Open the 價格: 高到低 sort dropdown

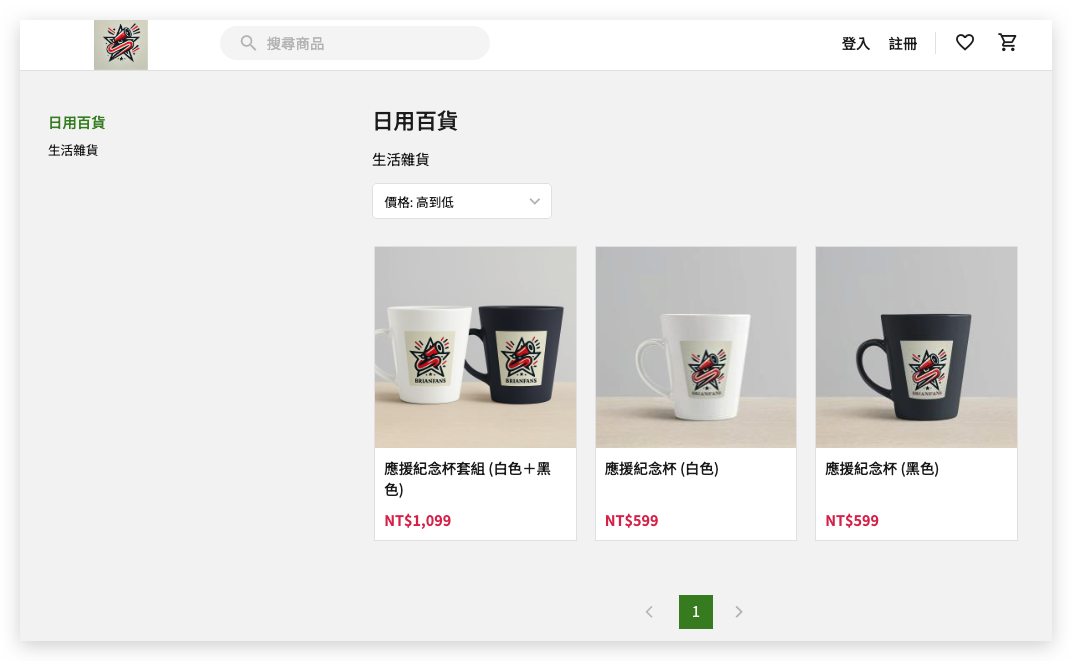coord(461,201)
